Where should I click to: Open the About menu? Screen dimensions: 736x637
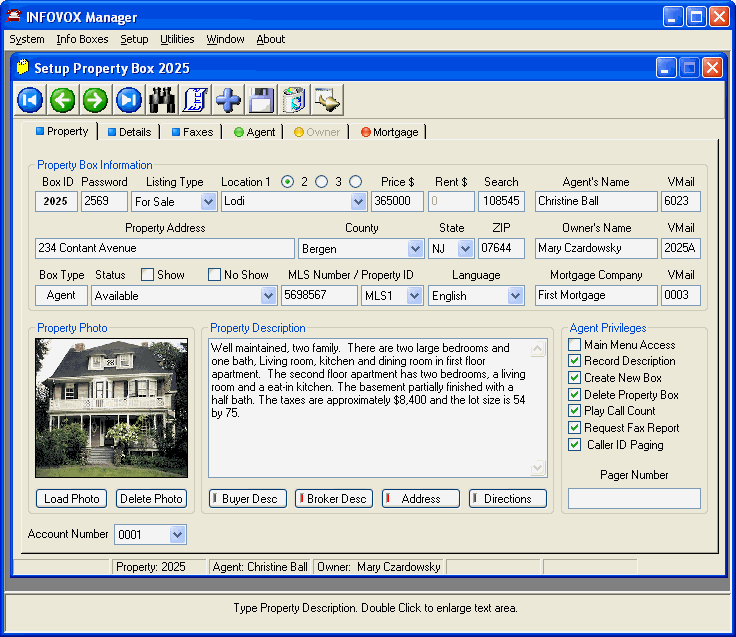click(270, 39)
